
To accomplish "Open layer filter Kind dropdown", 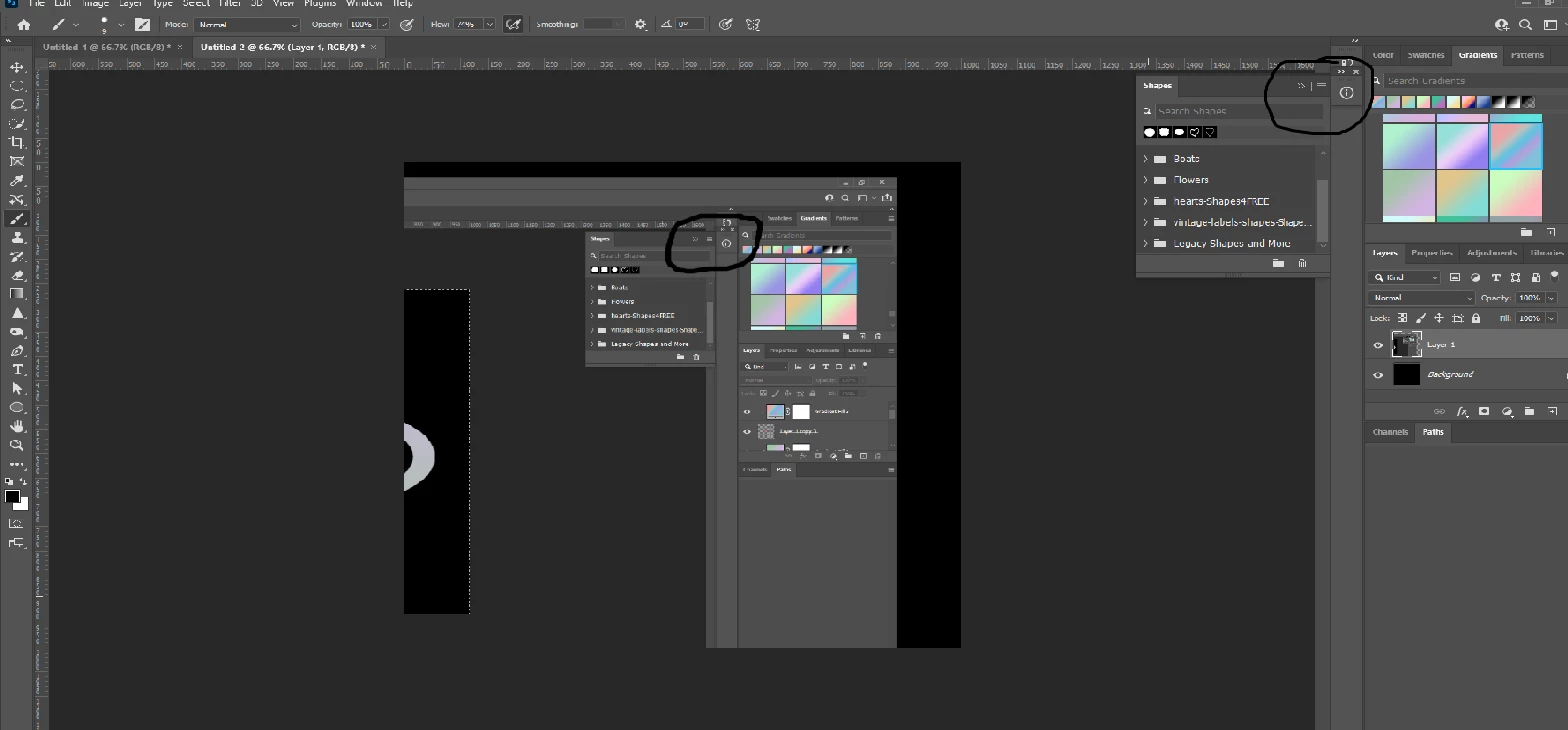I will click(1404, 278).
